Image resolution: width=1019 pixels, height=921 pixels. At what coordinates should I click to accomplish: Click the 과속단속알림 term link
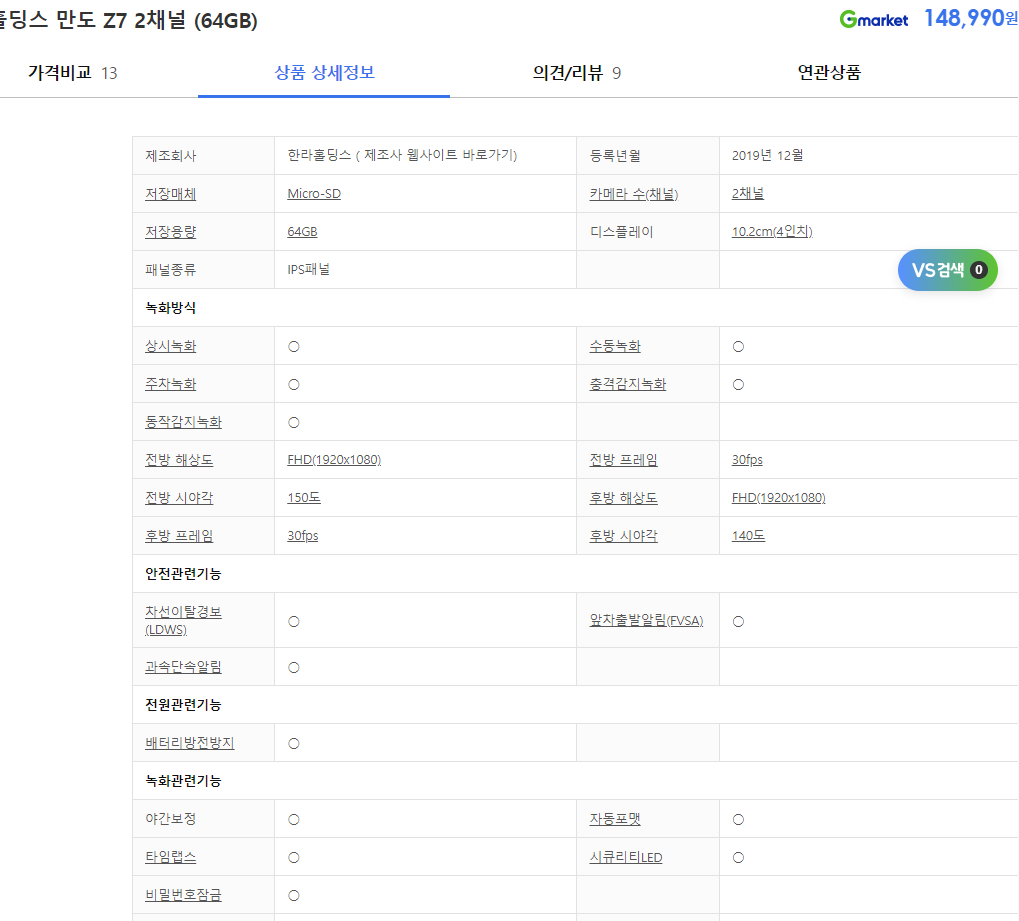pos(183,667)
